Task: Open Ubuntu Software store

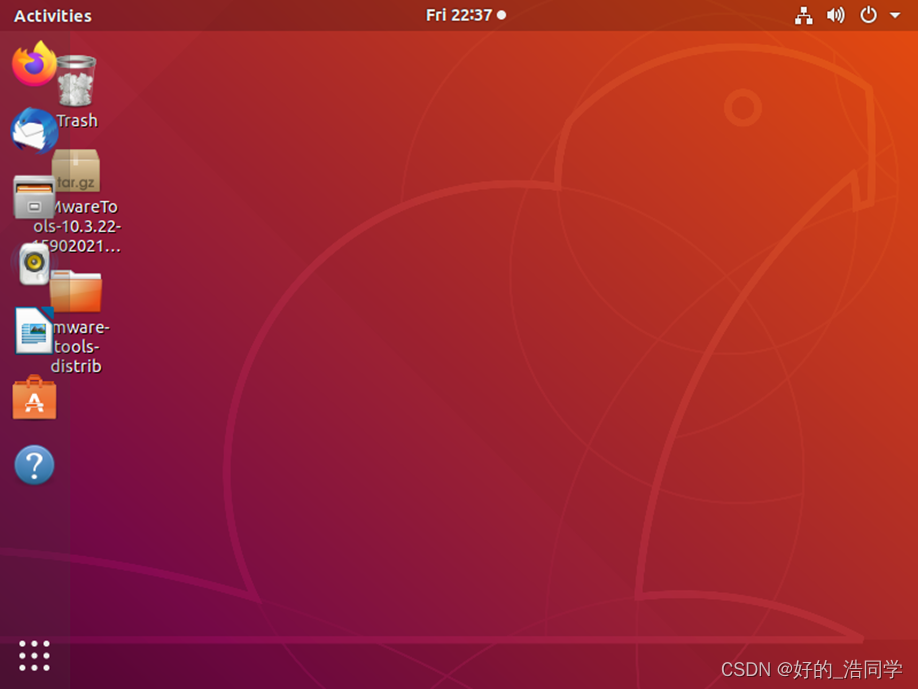Action: click(x=34, y=398)
